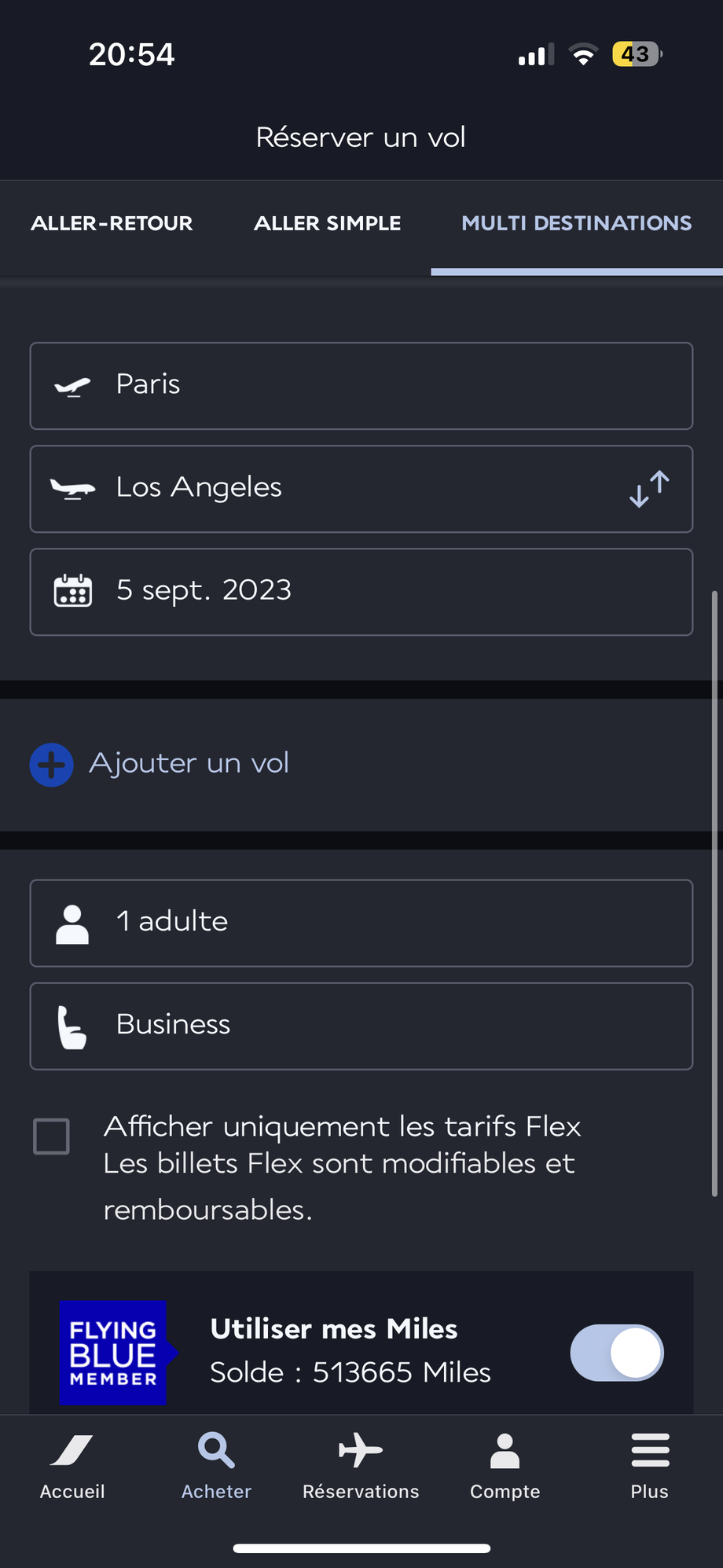Screen dimensions: 723x1568
Task: Switch to the Aller Simple tab
Action: (x=327, y=224)
